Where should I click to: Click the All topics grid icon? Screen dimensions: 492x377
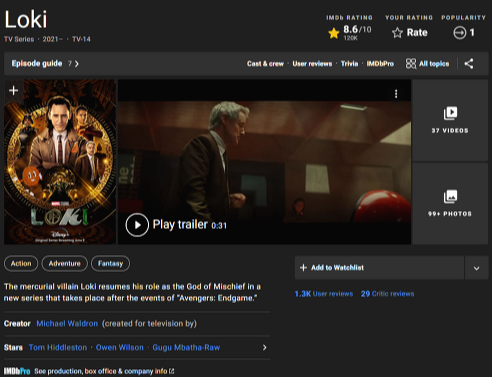[411, 64]
